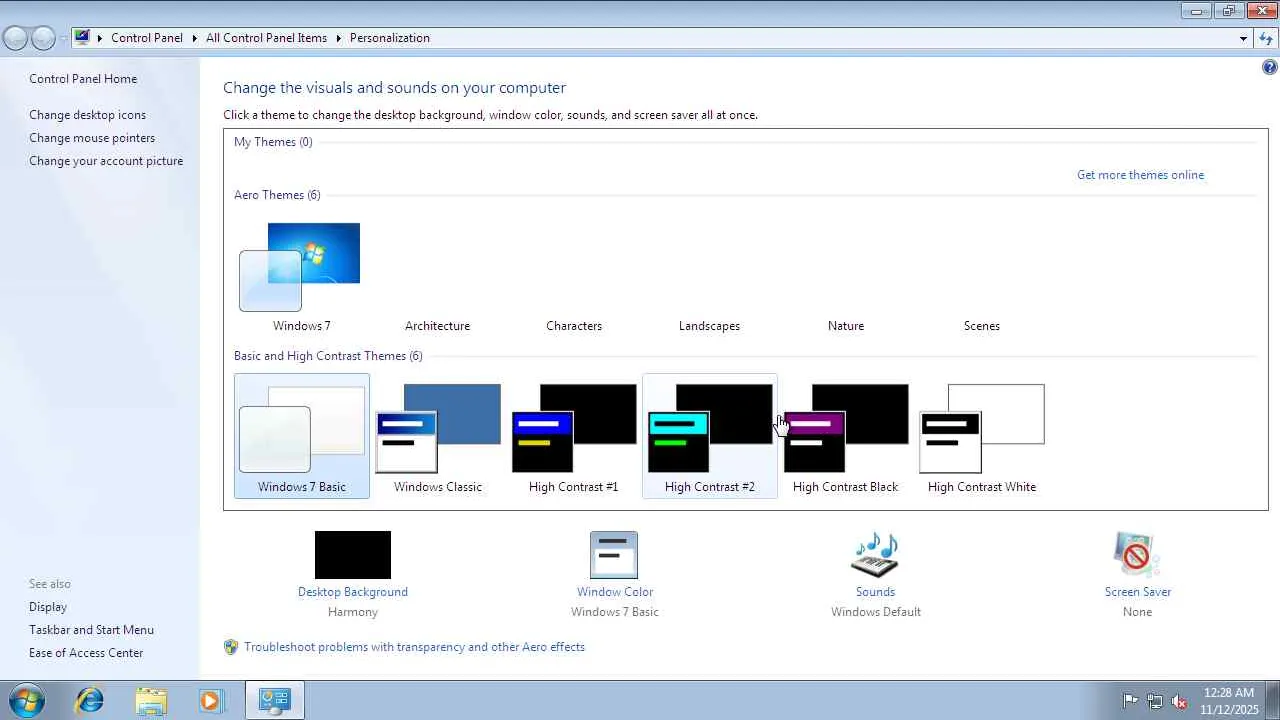
Task: Select the Windows 7 Basic theme
Action: [x=301, y=436]
